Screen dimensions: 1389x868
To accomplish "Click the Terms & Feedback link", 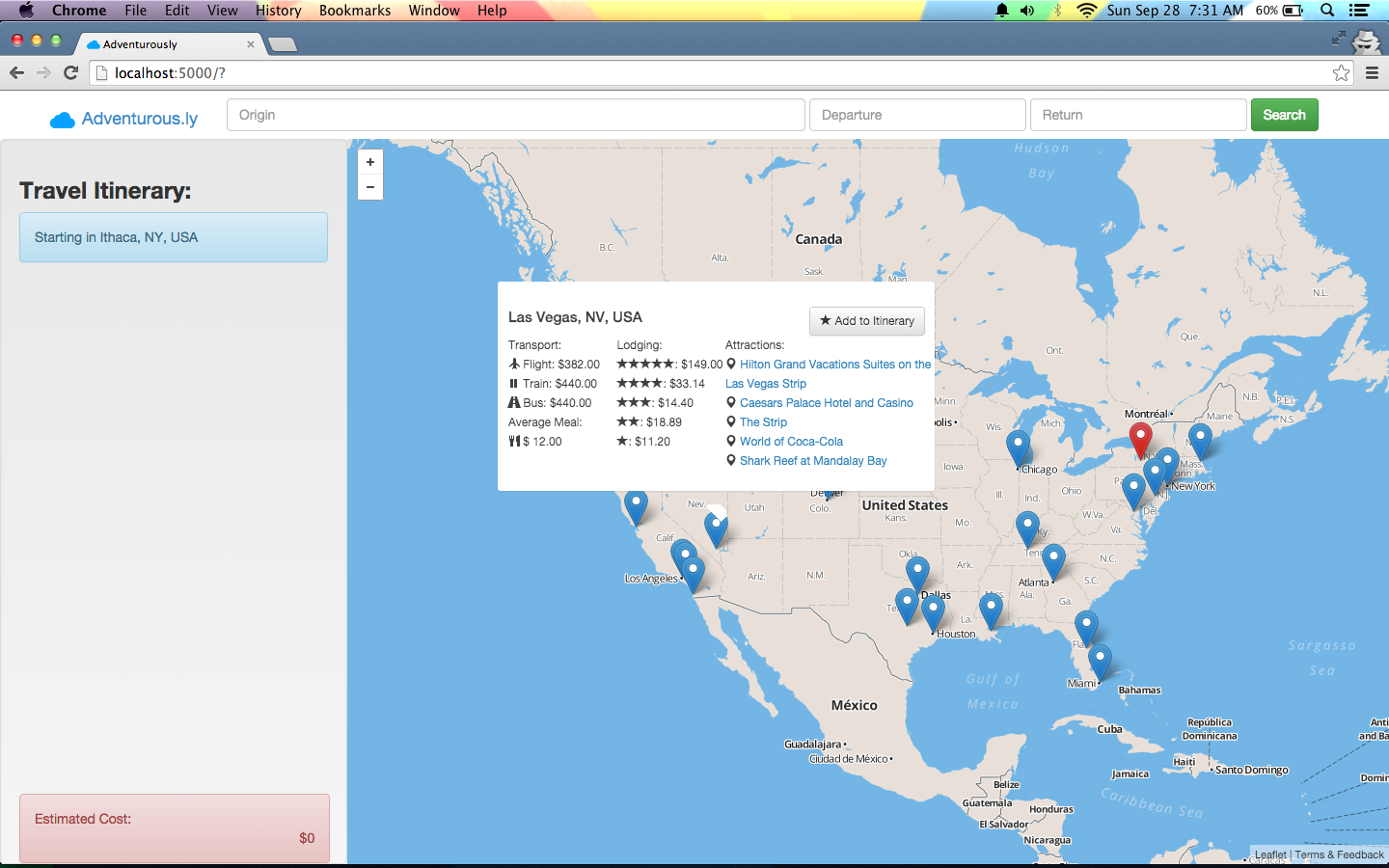I will (1339, 854).
